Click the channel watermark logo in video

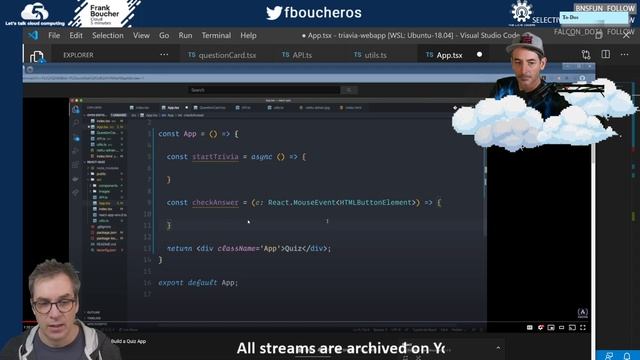coord(582,313)
